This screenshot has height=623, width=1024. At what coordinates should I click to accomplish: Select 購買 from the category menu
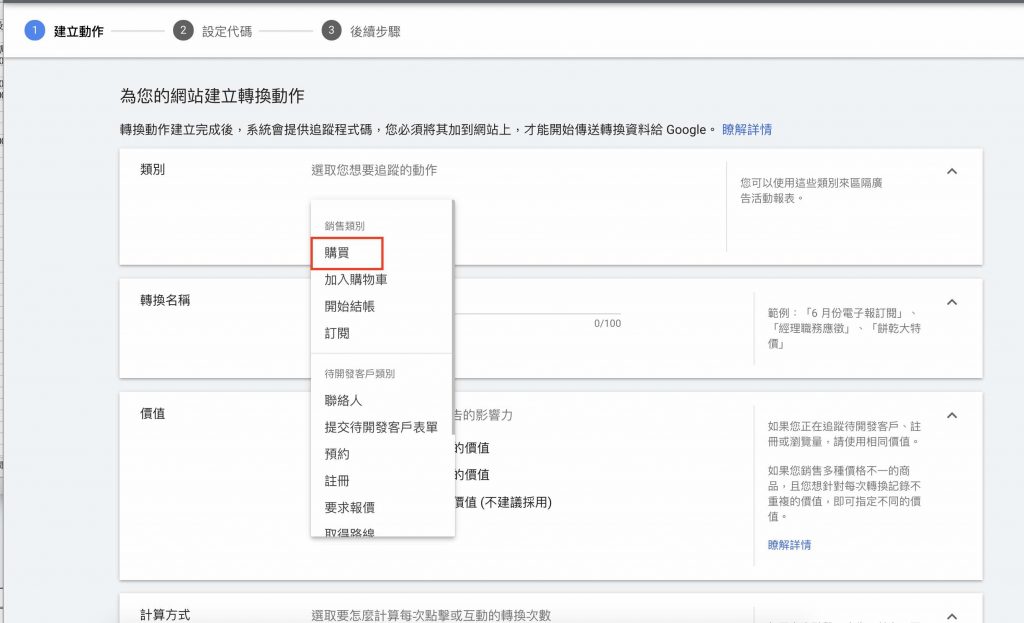(336, 251)
